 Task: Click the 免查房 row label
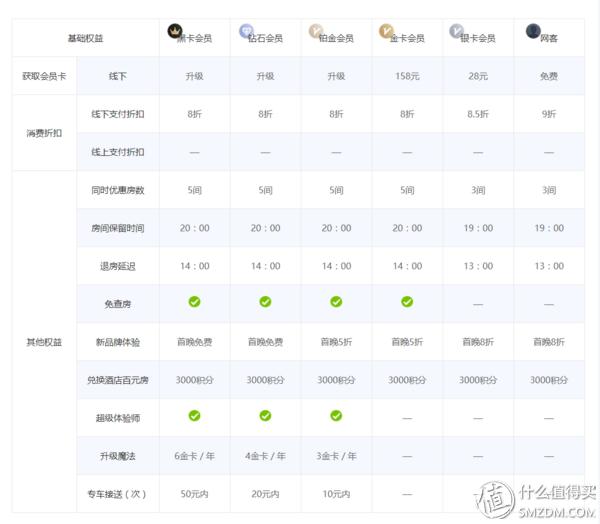(117, 304)
